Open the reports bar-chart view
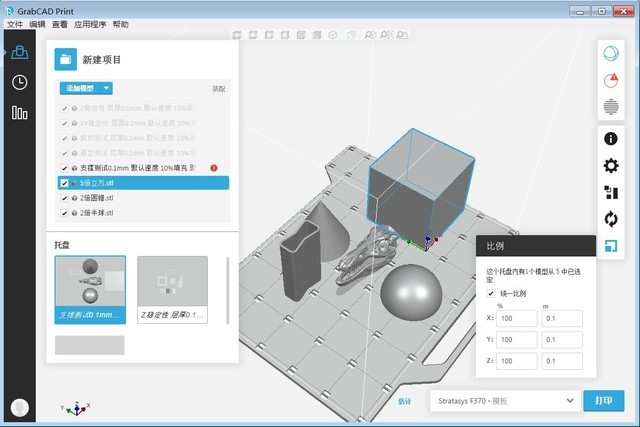This screenshot has height=427, width=640. (x=20, y=113)
